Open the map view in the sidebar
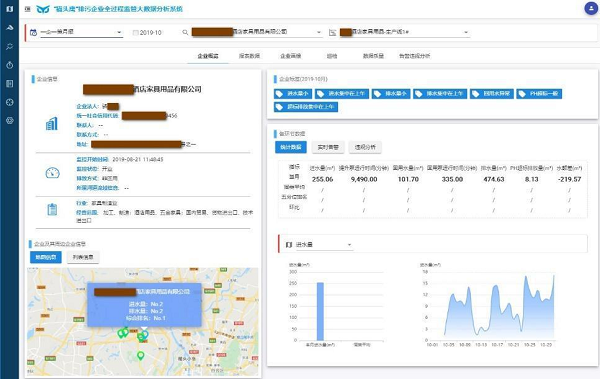 point(10,8)
